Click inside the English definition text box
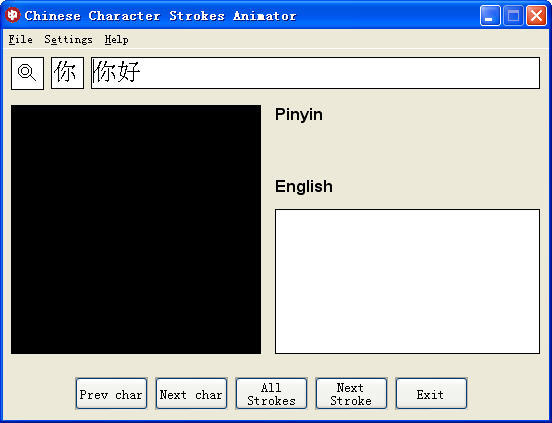This screenshot has height=423, width=552. point(407,282)
